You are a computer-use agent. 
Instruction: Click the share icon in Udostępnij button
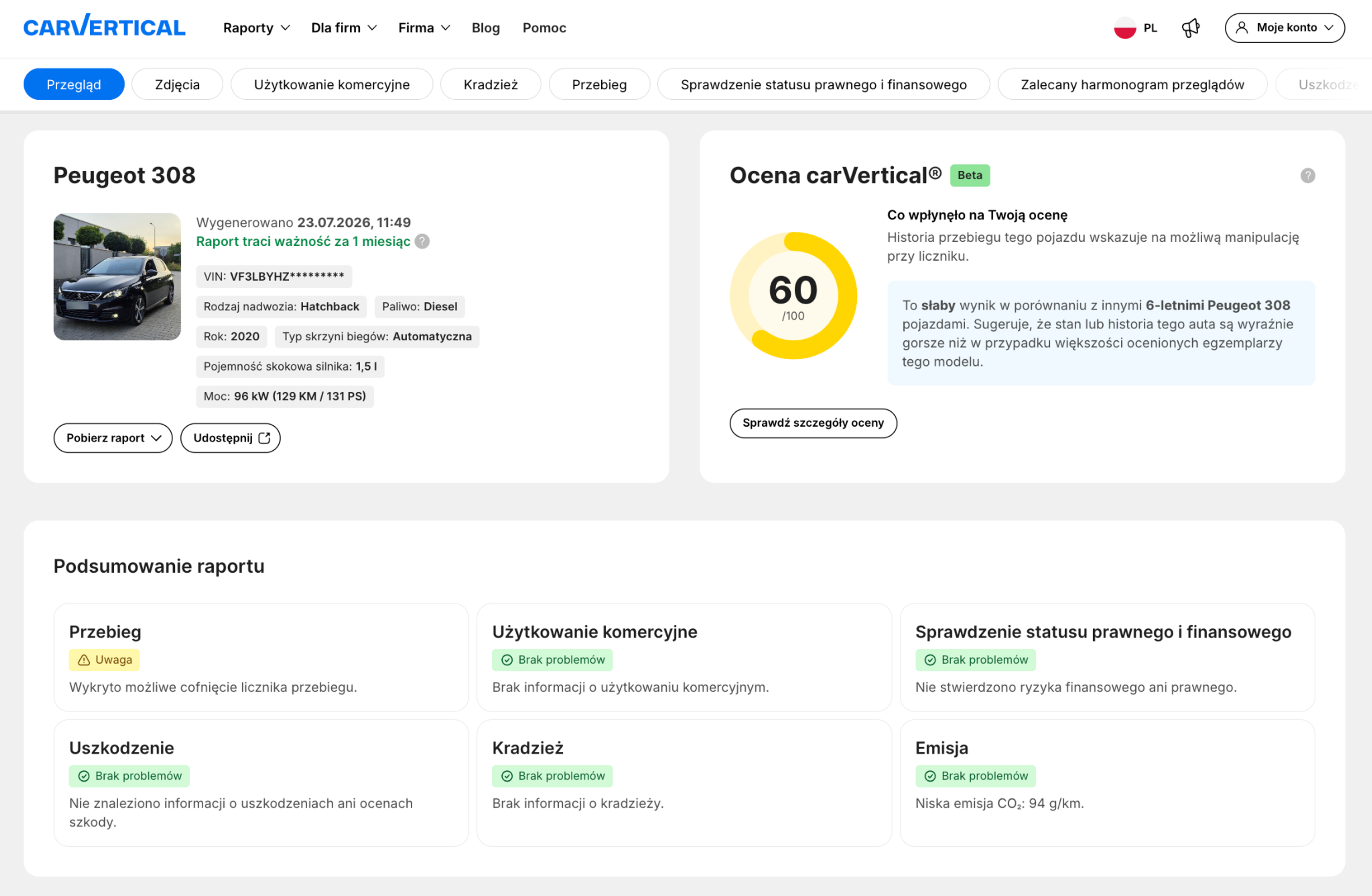click(264, 438)
